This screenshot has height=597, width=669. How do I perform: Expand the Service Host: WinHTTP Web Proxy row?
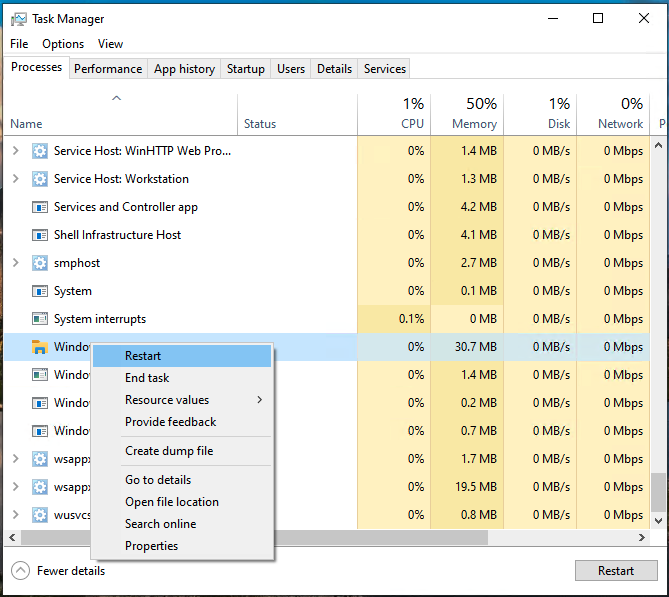coord(15,151)
